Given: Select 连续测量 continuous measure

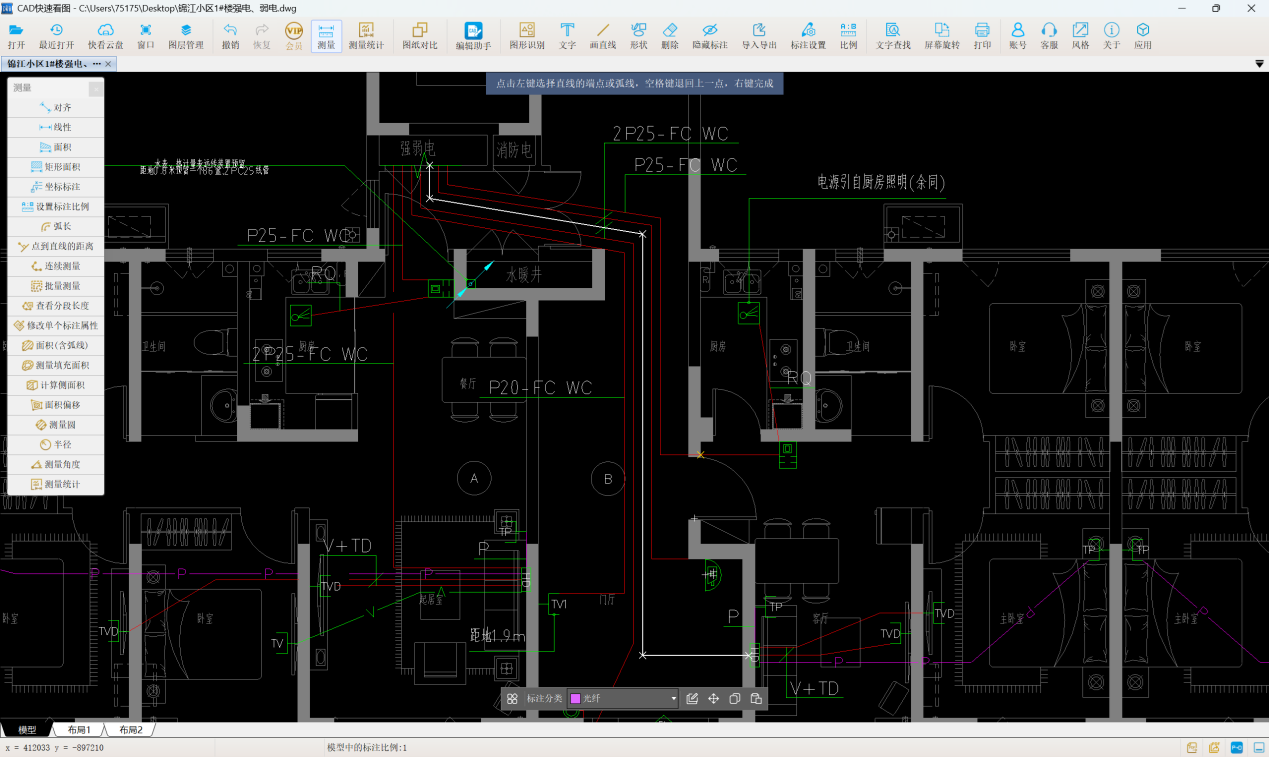Looking at the screenshot, I should click(56, 266).
